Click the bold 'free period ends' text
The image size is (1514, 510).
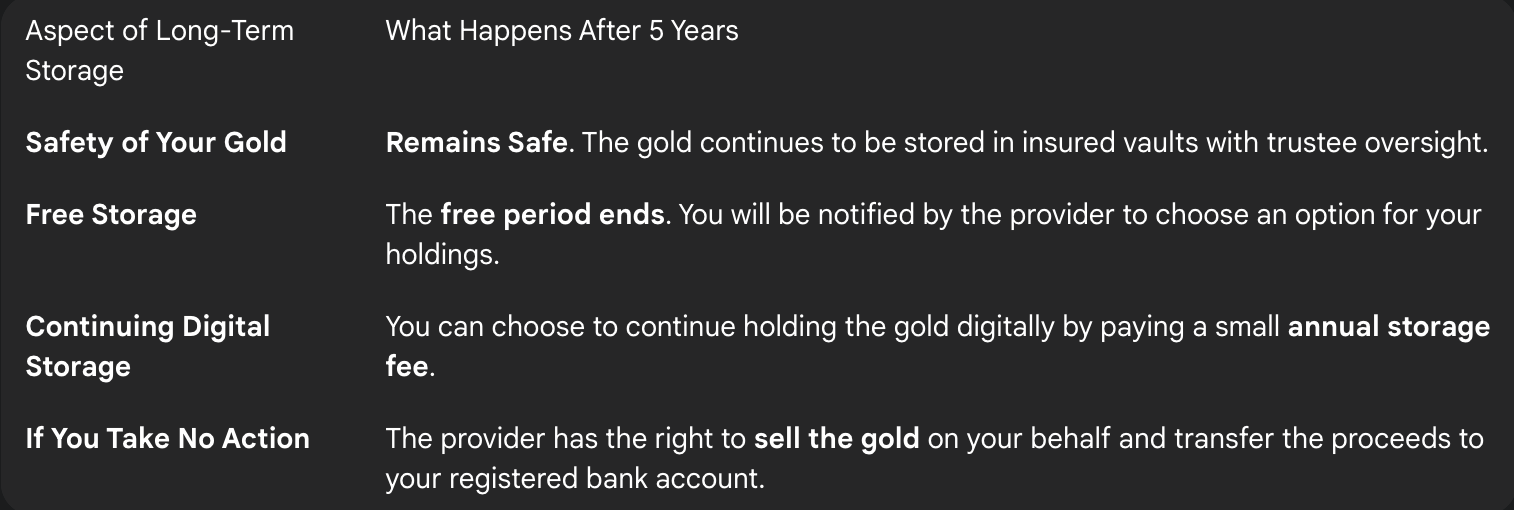(552, 215)
